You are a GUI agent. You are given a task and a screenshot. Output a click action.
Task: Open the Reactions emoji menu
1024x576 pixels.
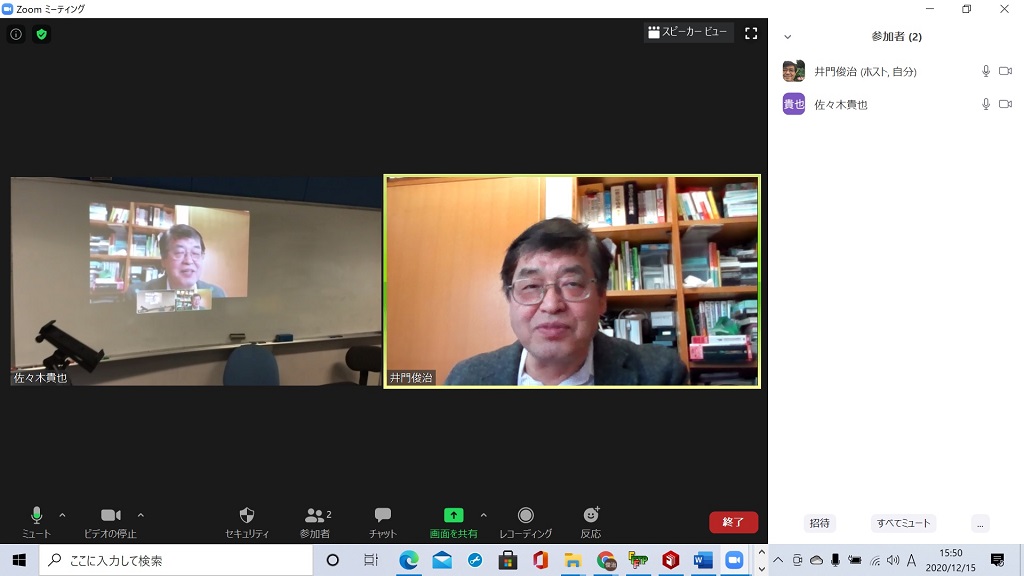(x=591, y=522)
